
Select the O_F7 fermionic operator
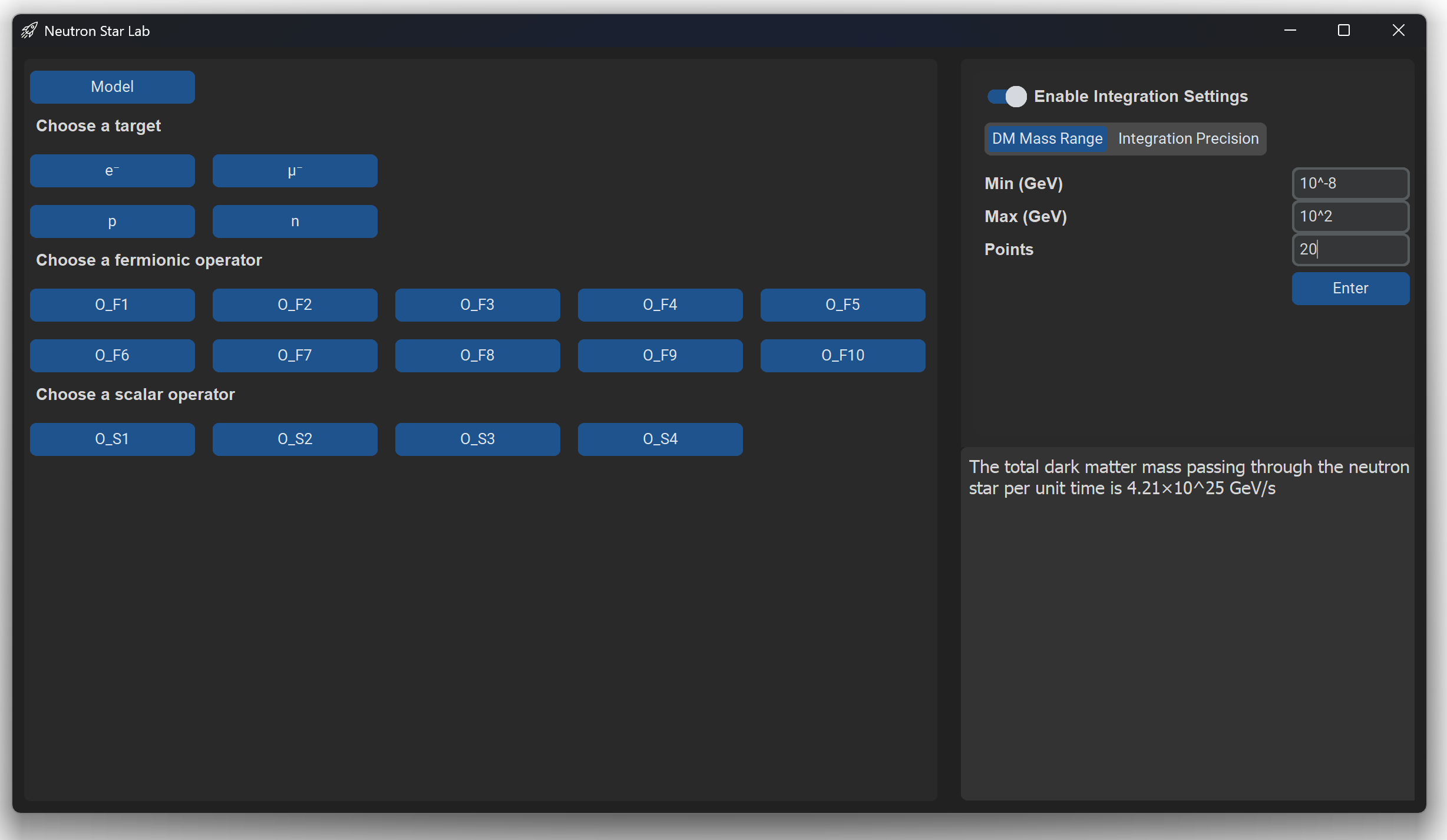point(295,356)
